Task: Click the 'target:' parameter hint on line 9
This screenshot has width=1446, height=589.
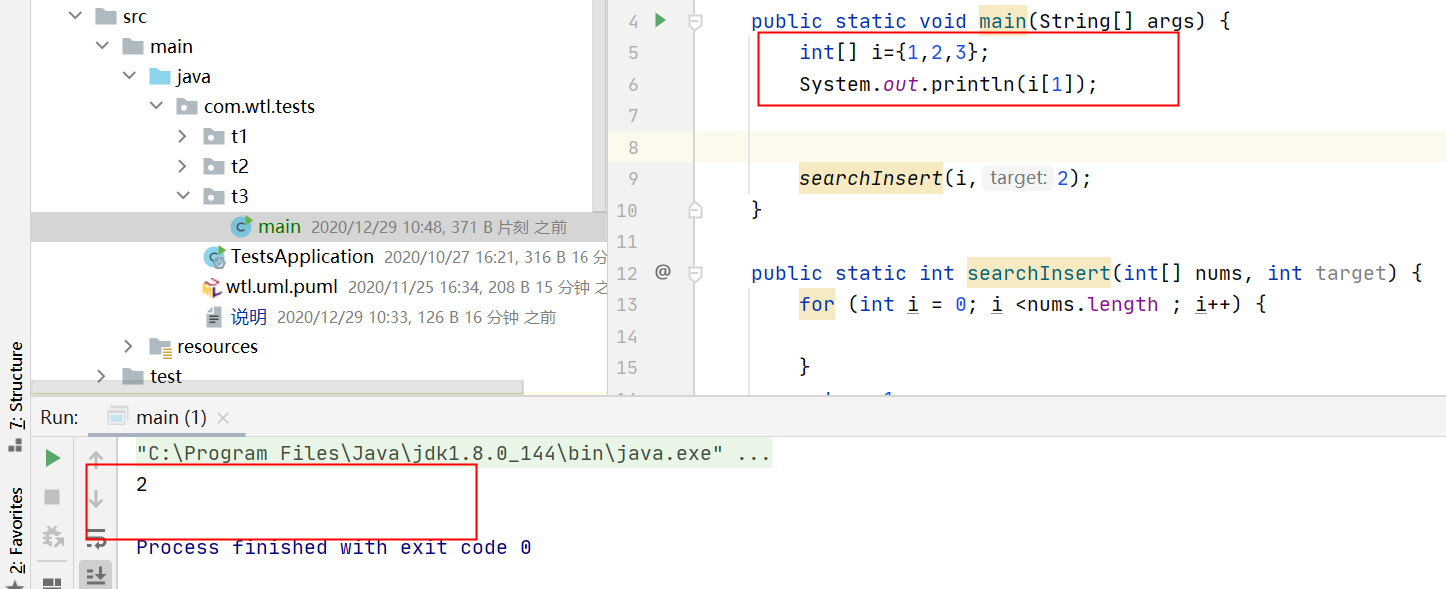Action: (x=1018, y=178)
